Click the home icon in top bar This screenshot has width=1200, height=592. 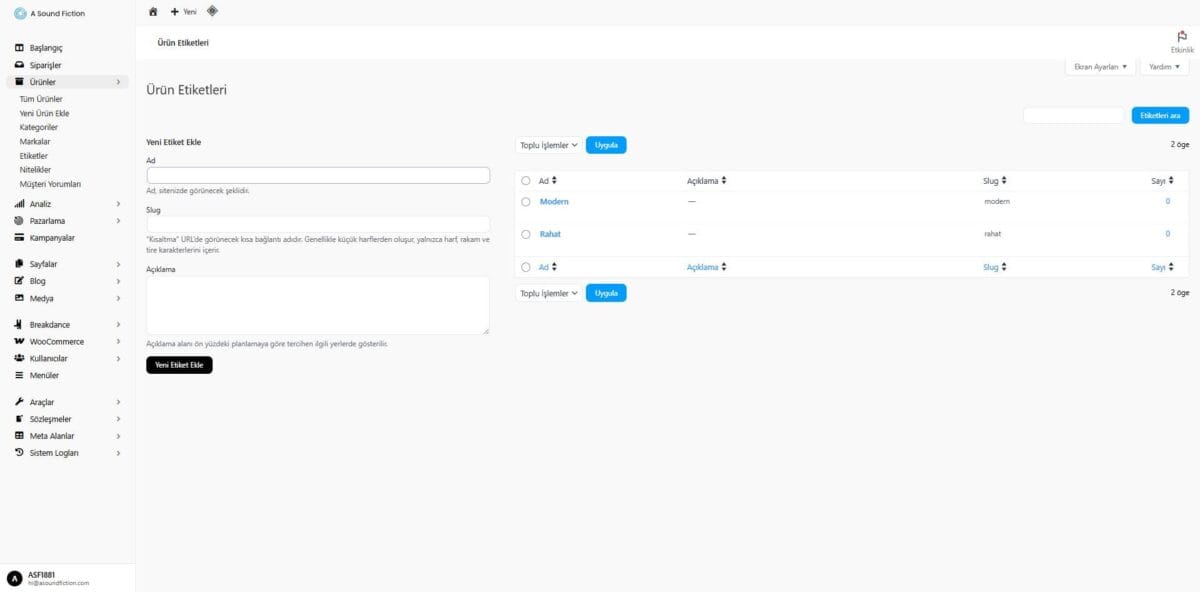153,12
